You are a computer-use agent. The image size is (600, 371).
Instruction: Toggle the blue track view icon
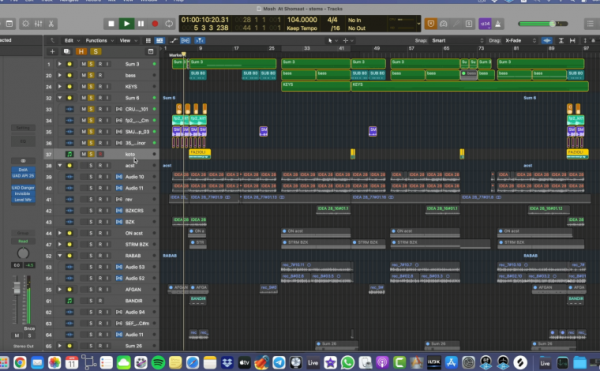[x=160, y=41]
